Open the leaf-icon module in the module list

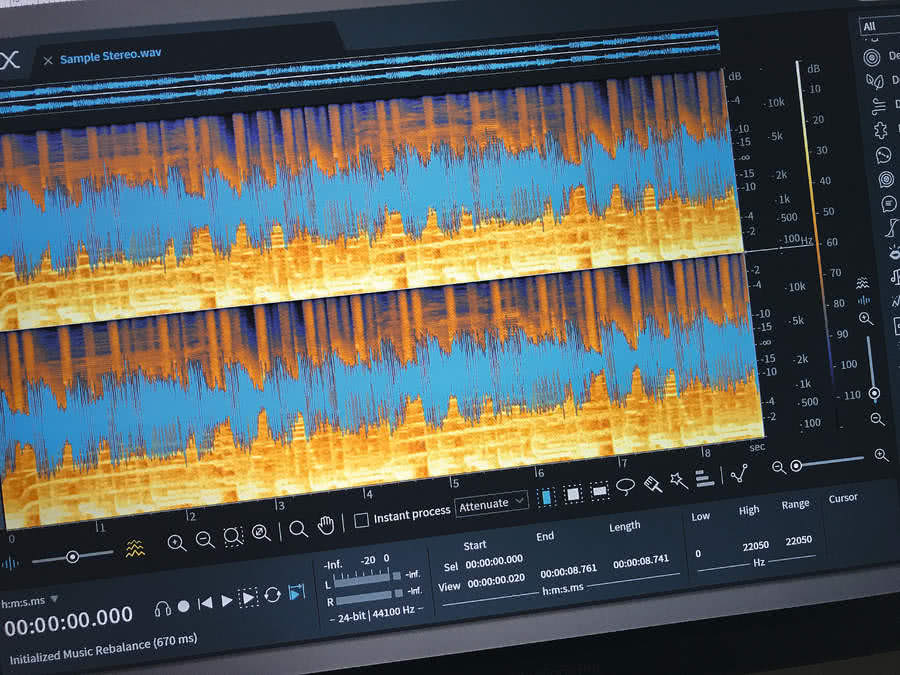(x=874, y=80)
